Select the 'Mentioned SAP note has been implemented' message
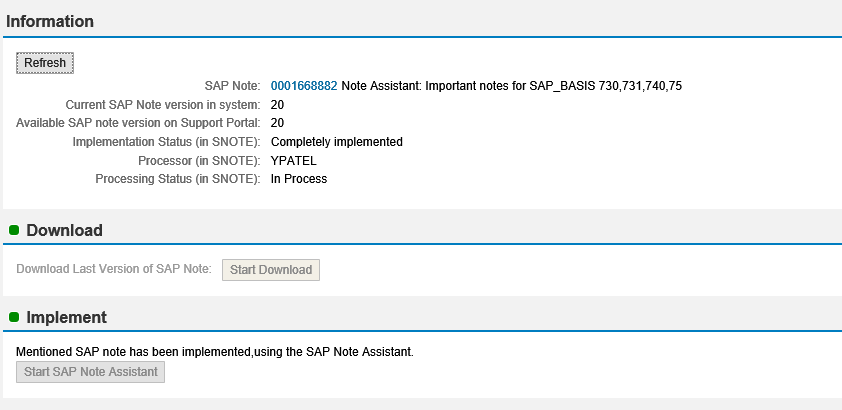The height and width of the screenshot is (410, 842). point(215,352)
